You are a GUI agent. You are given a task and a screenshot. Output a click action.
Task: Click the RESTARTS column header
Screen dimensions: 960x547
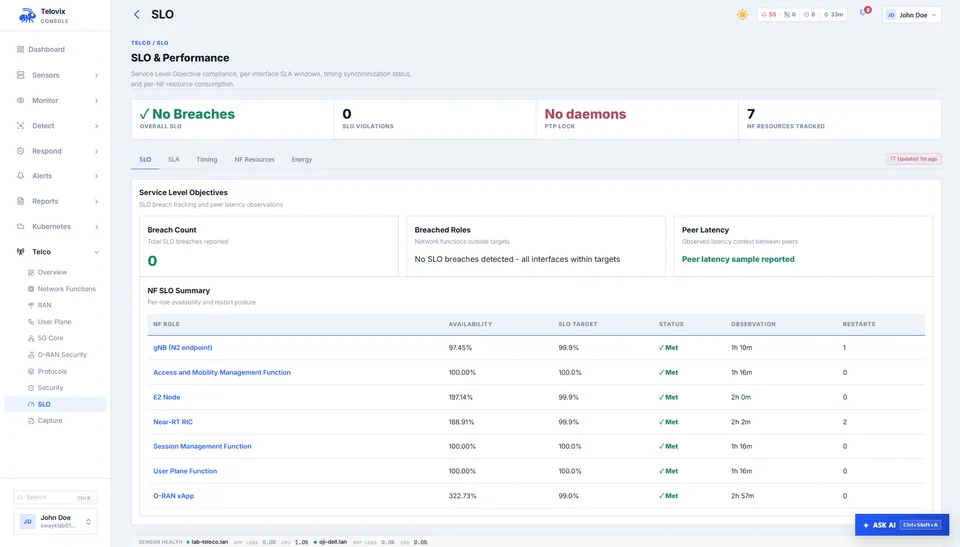[859, 324]
